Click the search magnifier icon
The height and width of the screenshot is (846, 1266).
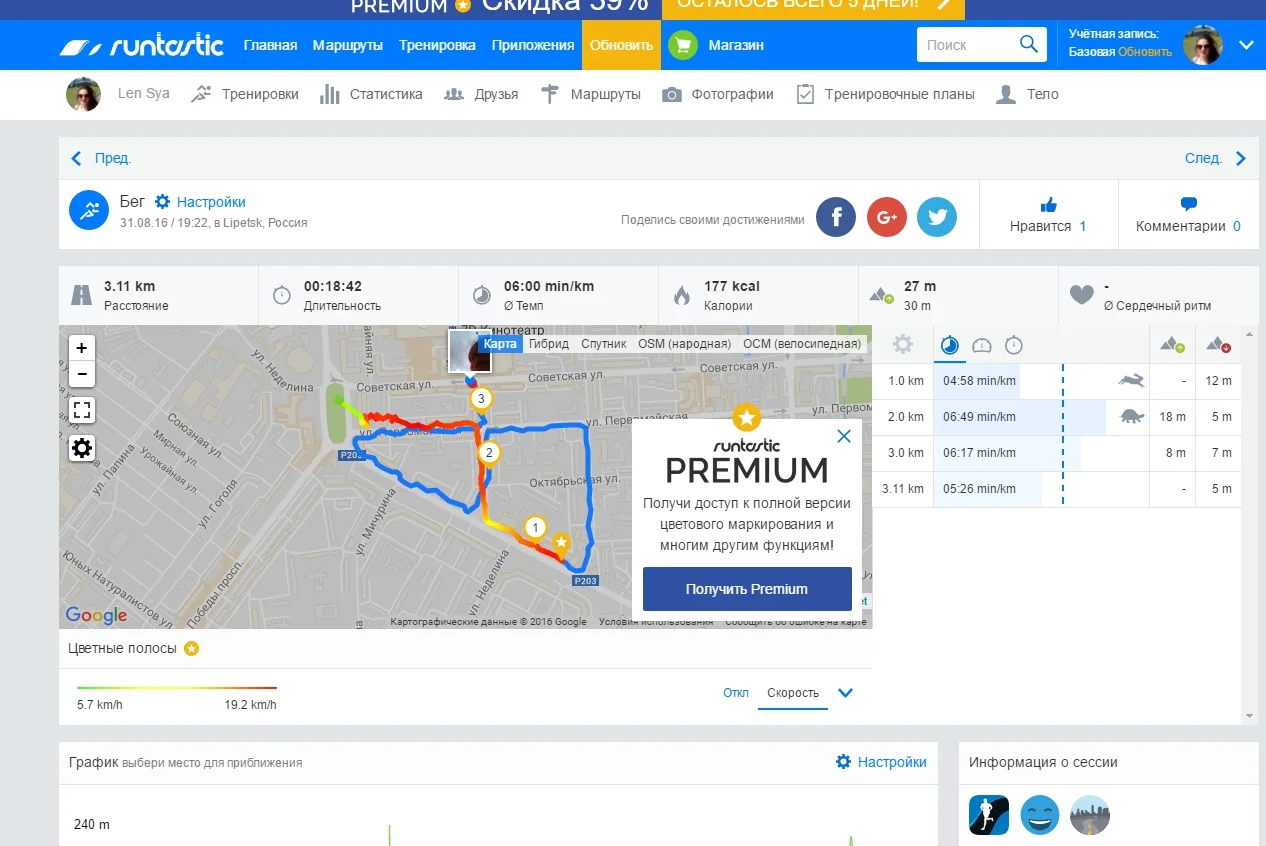click(x=1028, y=44)
